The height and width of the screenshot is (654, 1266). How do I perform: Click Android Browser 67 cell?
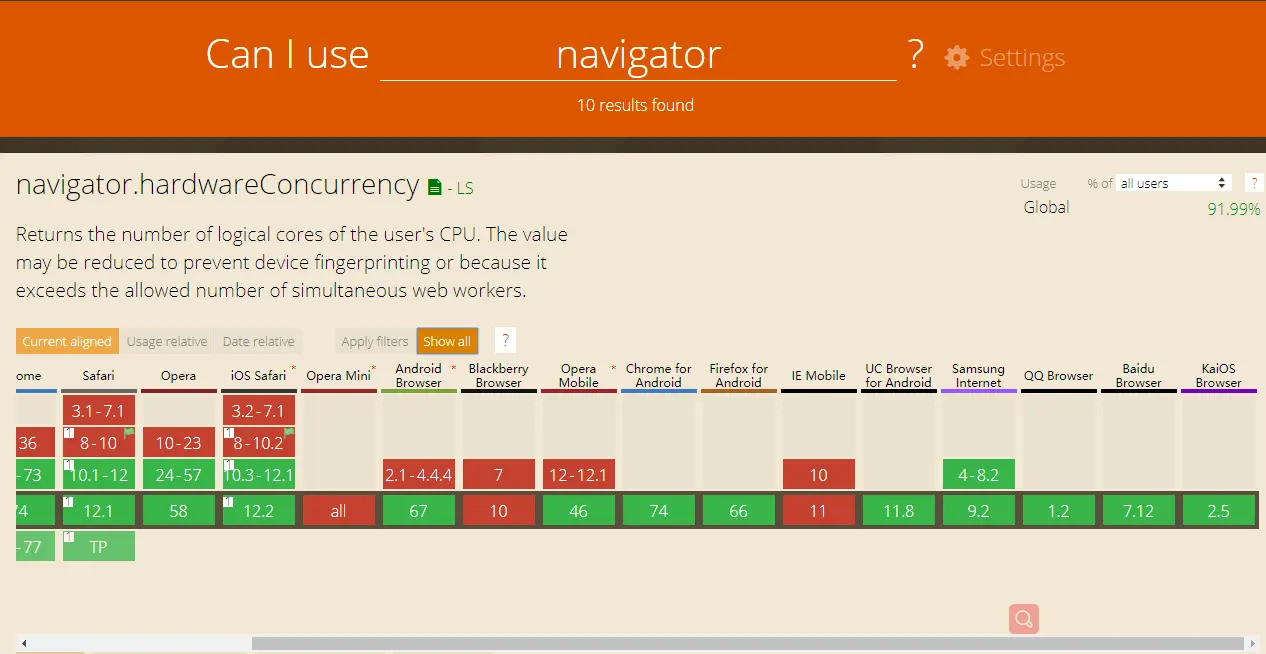(419, 511)
